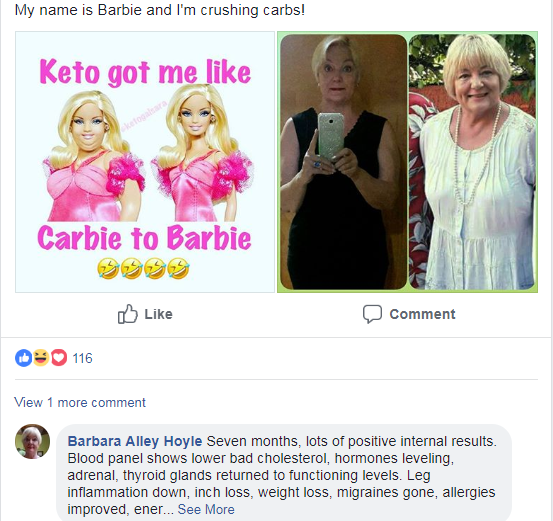This screenshot has height=521, width=553.
Task: Click Barbara's comment text about blood panel
Action: (281, 475)
